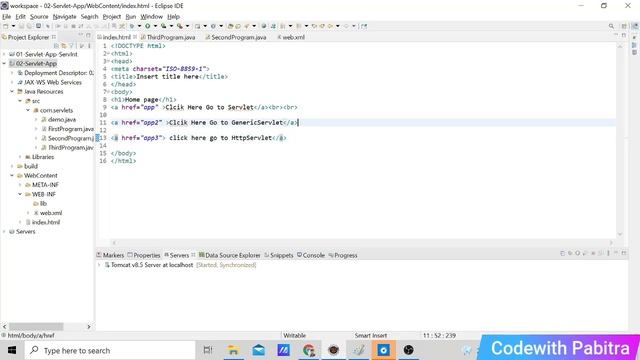640x360 pixels.
Task: Select the Java EE perspective icon
Action: [x=635, y=26]
